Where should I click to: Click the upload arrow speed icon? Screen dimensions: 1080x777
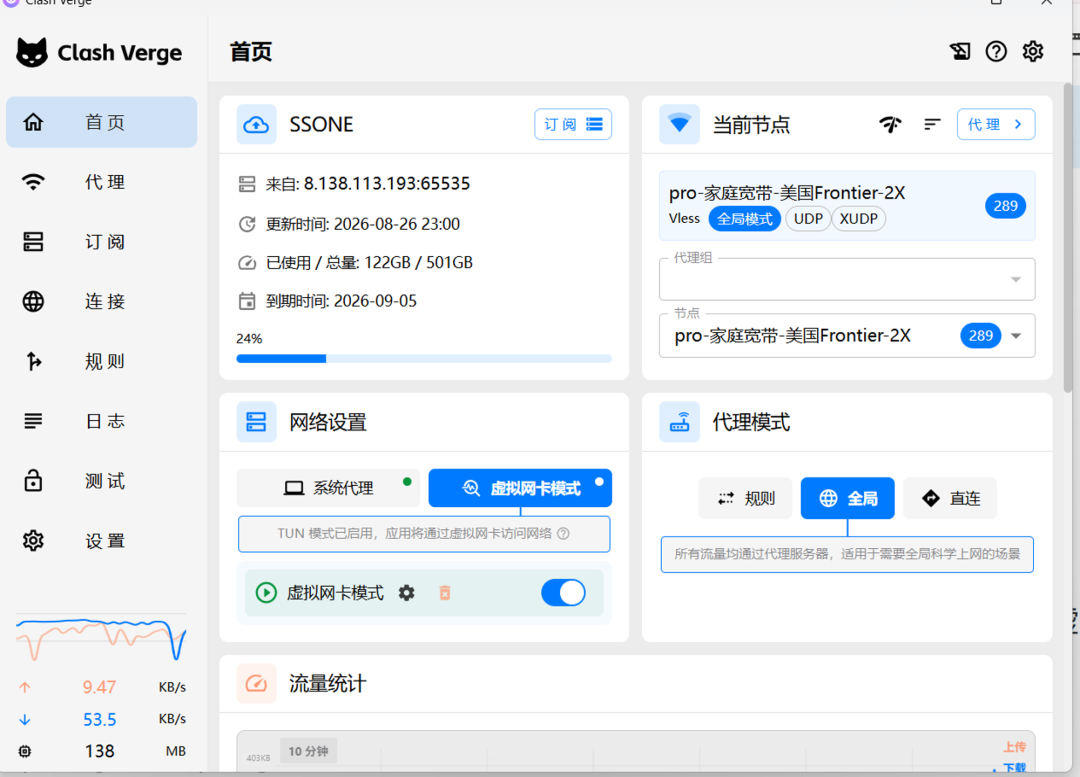tap(25, 687)
